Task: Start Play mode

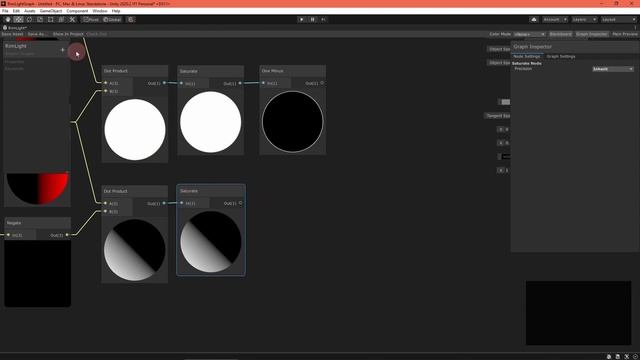Action: click(x=302, y=20)
